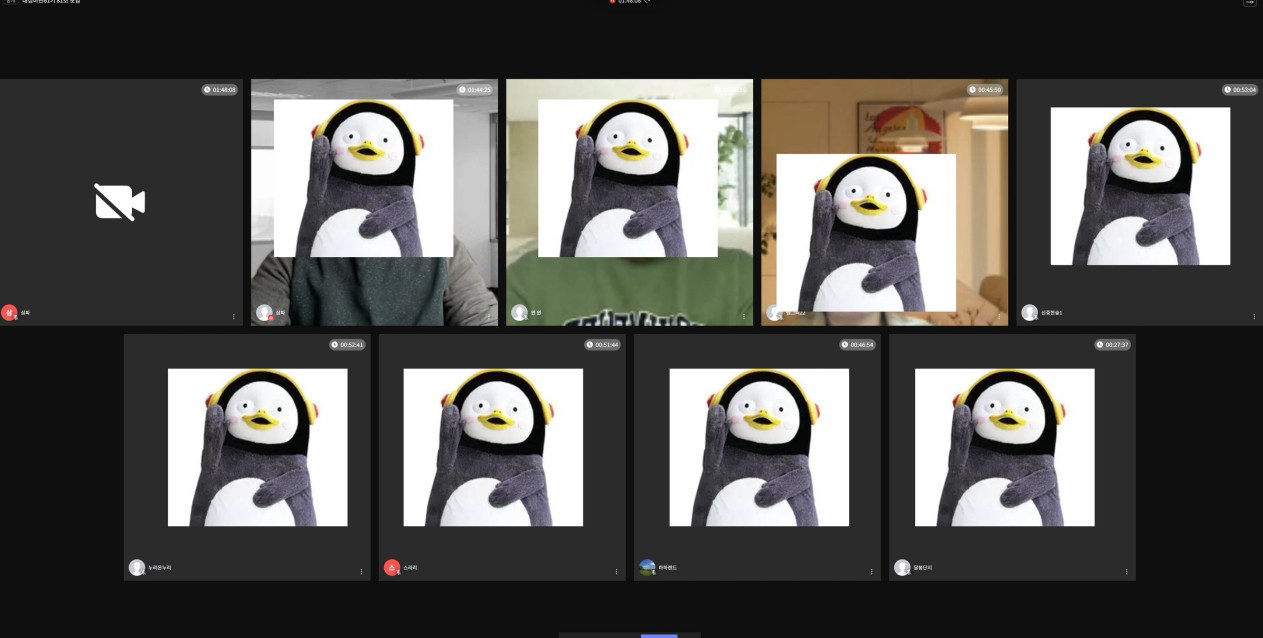Click the 01:48:08 timer badge
Screen dimensions: 1263x638
(x=220, y=89)
